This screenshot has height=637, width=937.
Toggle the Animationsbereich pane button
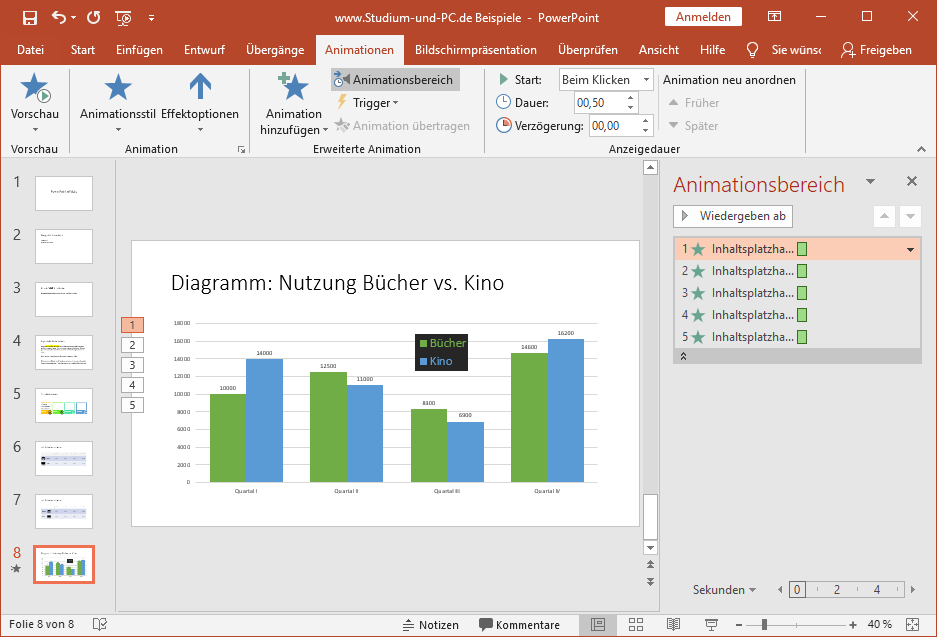[396, 79]
